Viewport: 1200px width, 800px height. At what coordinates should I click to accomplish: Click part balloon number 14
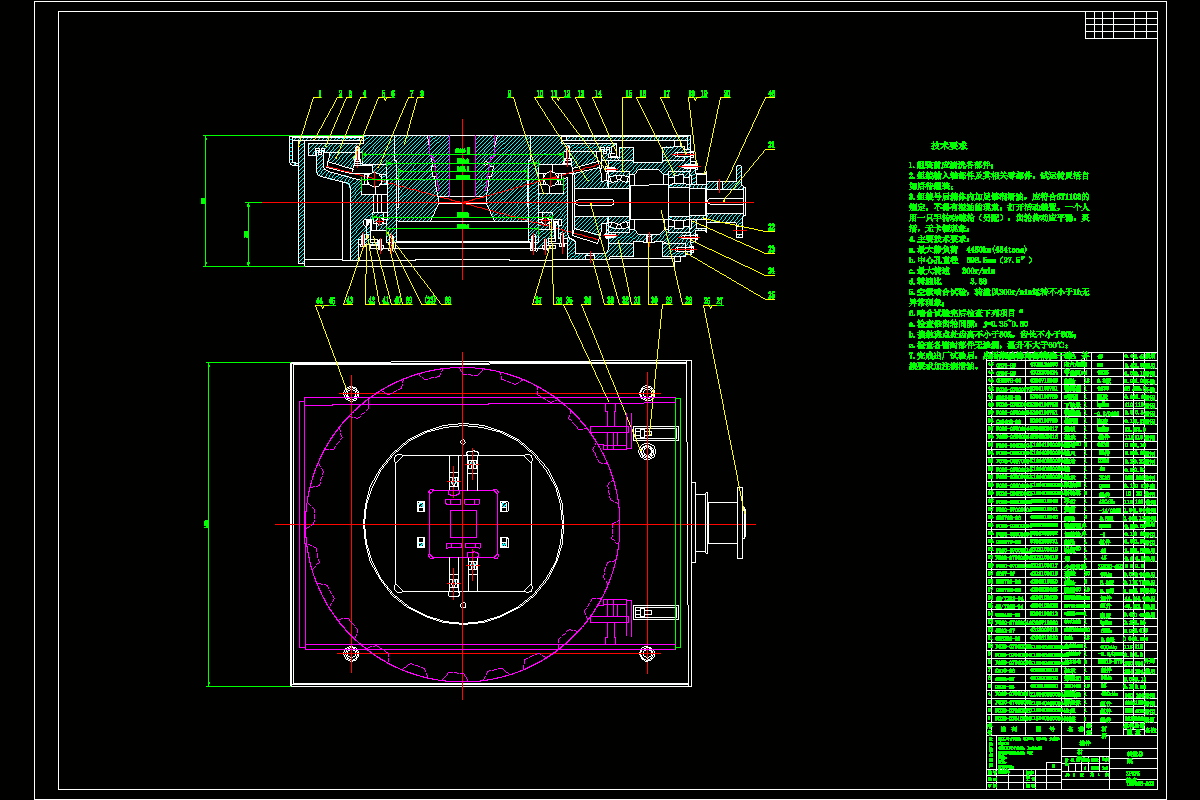pos(598,94)
